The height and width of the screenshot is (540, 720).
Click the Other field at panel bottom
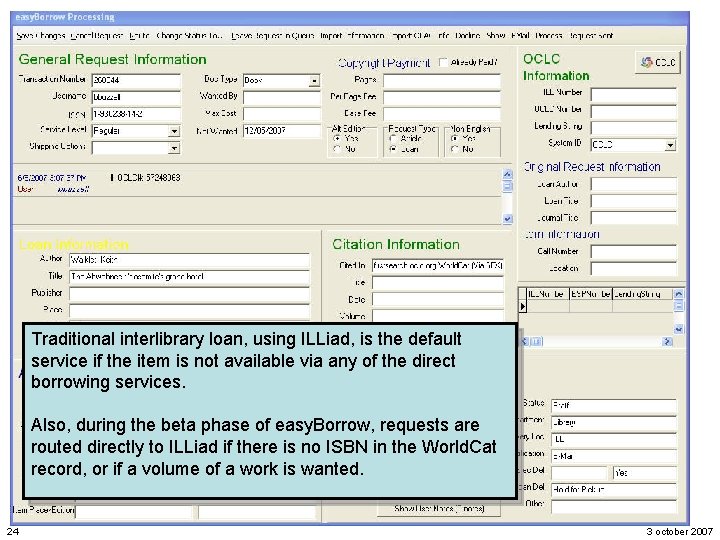point(613,506)
